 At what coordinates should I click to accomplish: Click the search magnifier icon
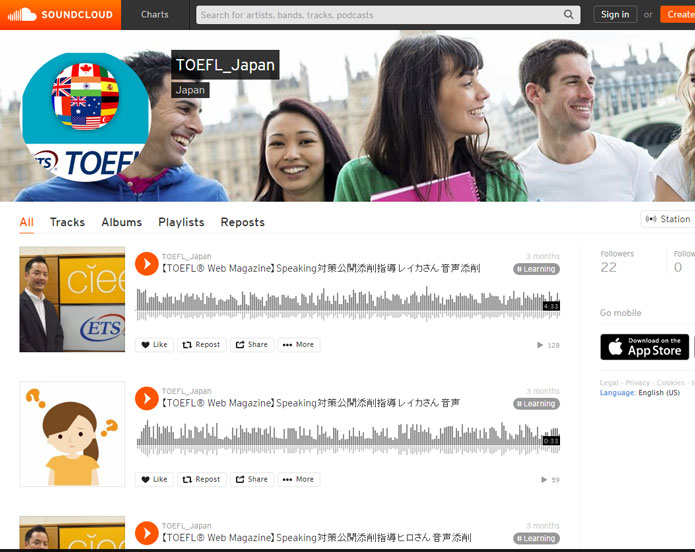point(568,15)
